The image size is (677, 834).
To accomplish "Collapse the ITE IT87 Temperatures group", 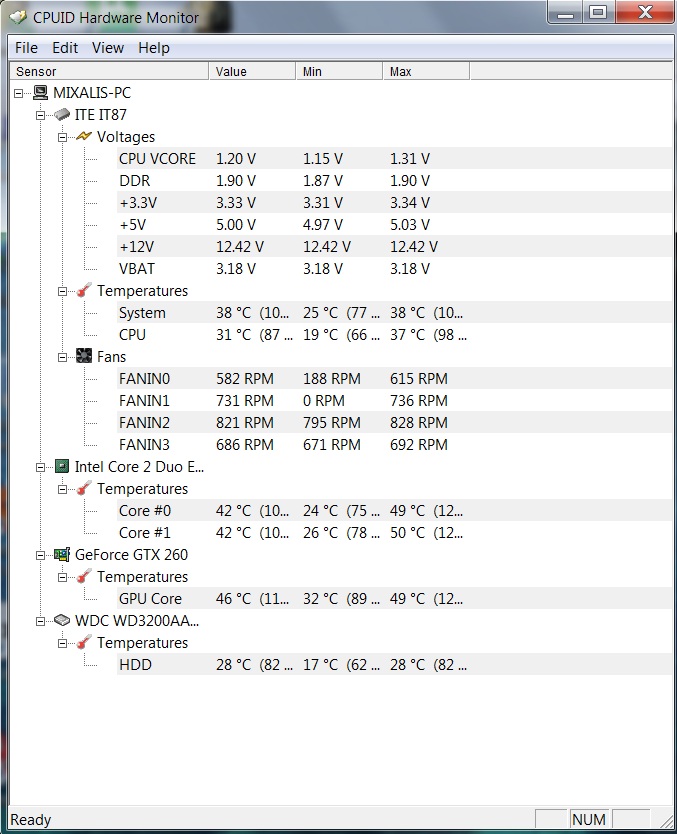I will click(x=62, y=291).
